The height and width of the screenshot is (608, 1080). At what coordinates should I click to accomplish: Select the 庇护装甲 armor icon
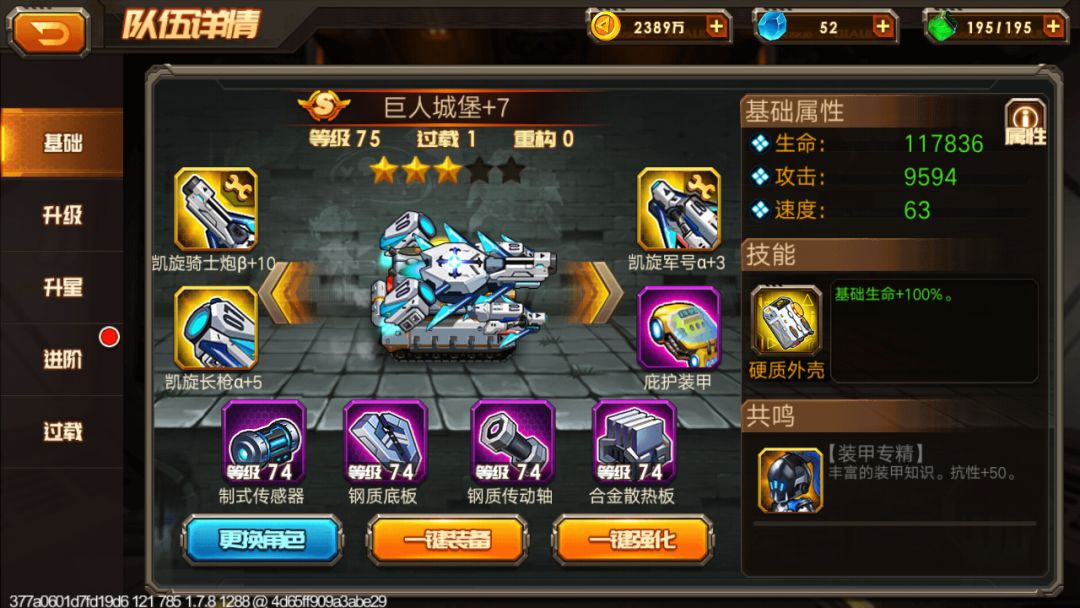point(678,328)
